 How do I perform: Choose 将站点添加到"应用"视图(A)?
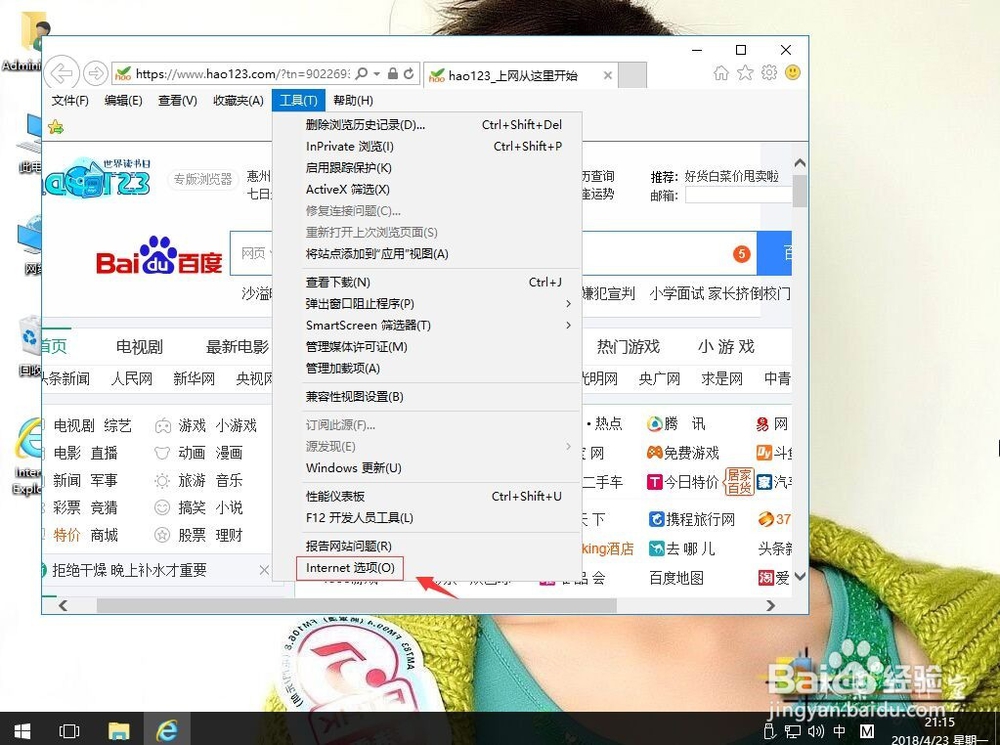(427, 254)
